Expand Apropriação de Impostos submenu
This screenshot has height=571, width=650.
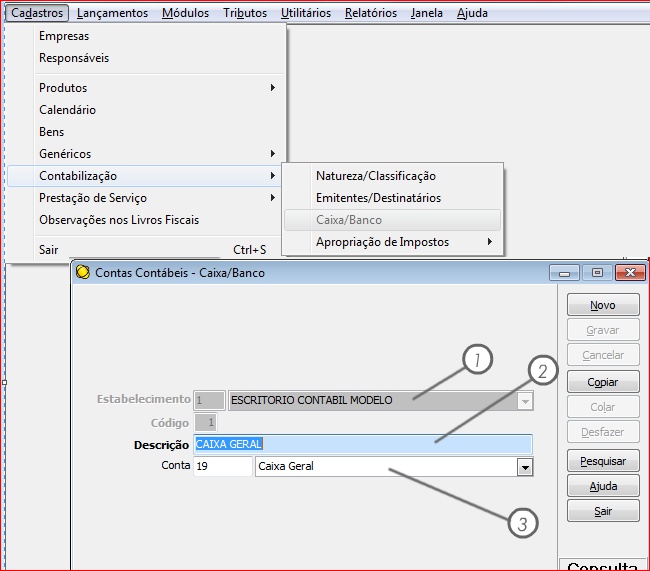click(392, 242)
